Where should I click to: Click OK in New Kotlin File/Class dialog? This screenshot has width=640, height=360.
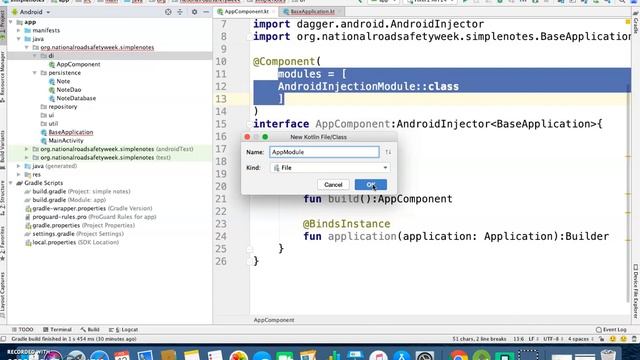click(371, 185)
